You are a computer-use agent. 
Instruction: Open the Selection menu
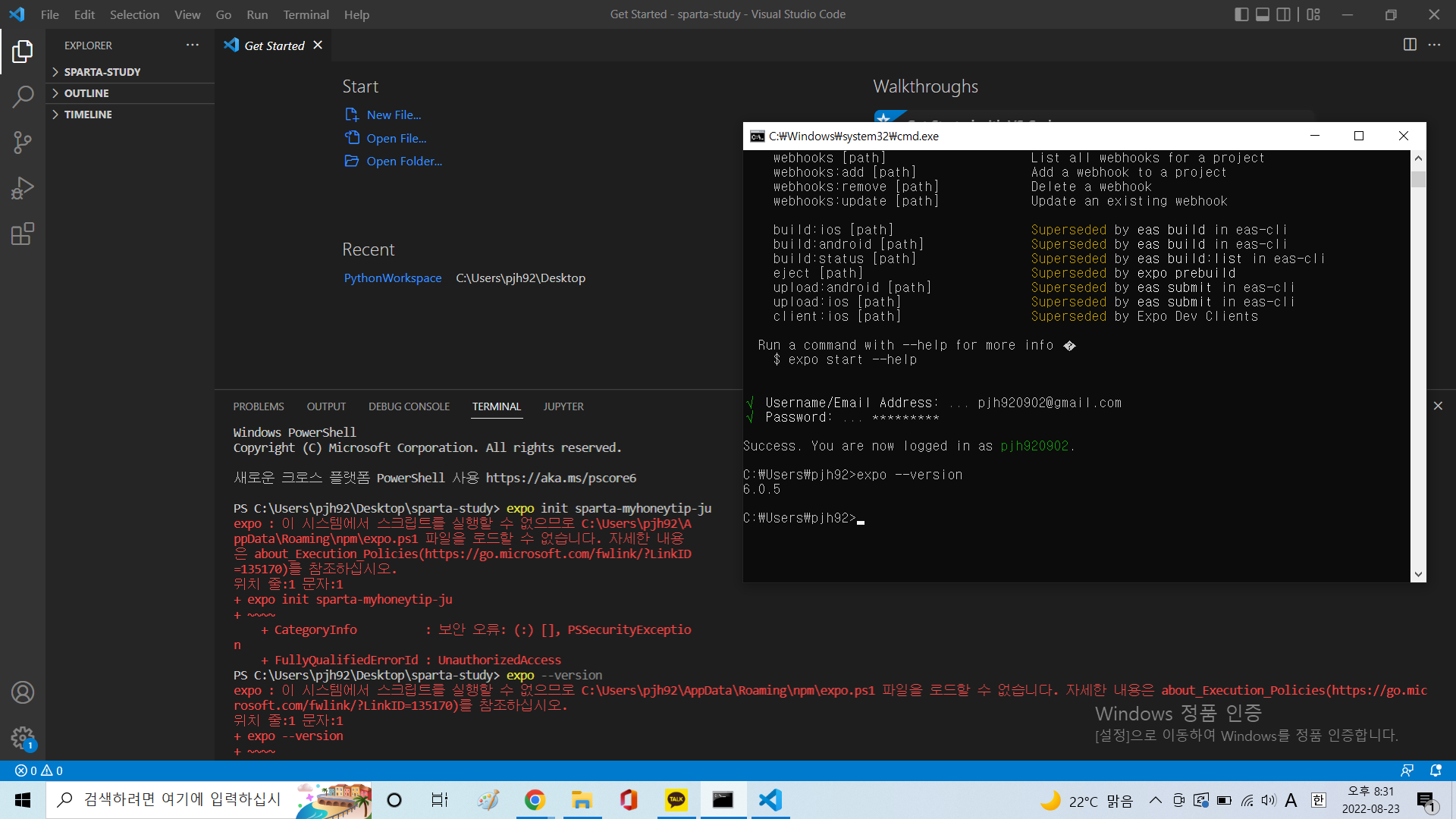pyautogui.click(x=134, y=14)
